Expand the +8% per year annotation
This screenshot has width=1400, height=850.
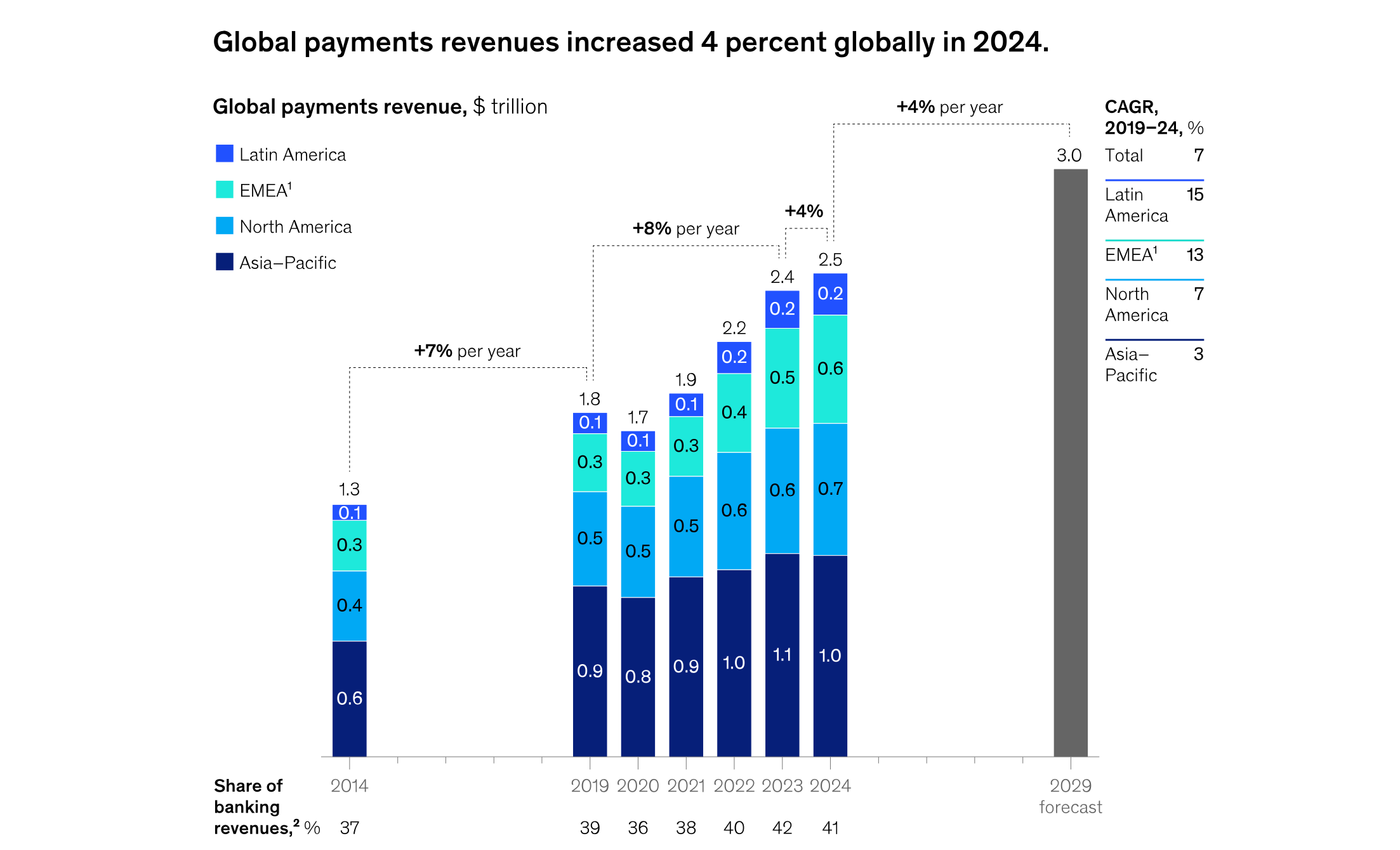(x=685, y=228)
